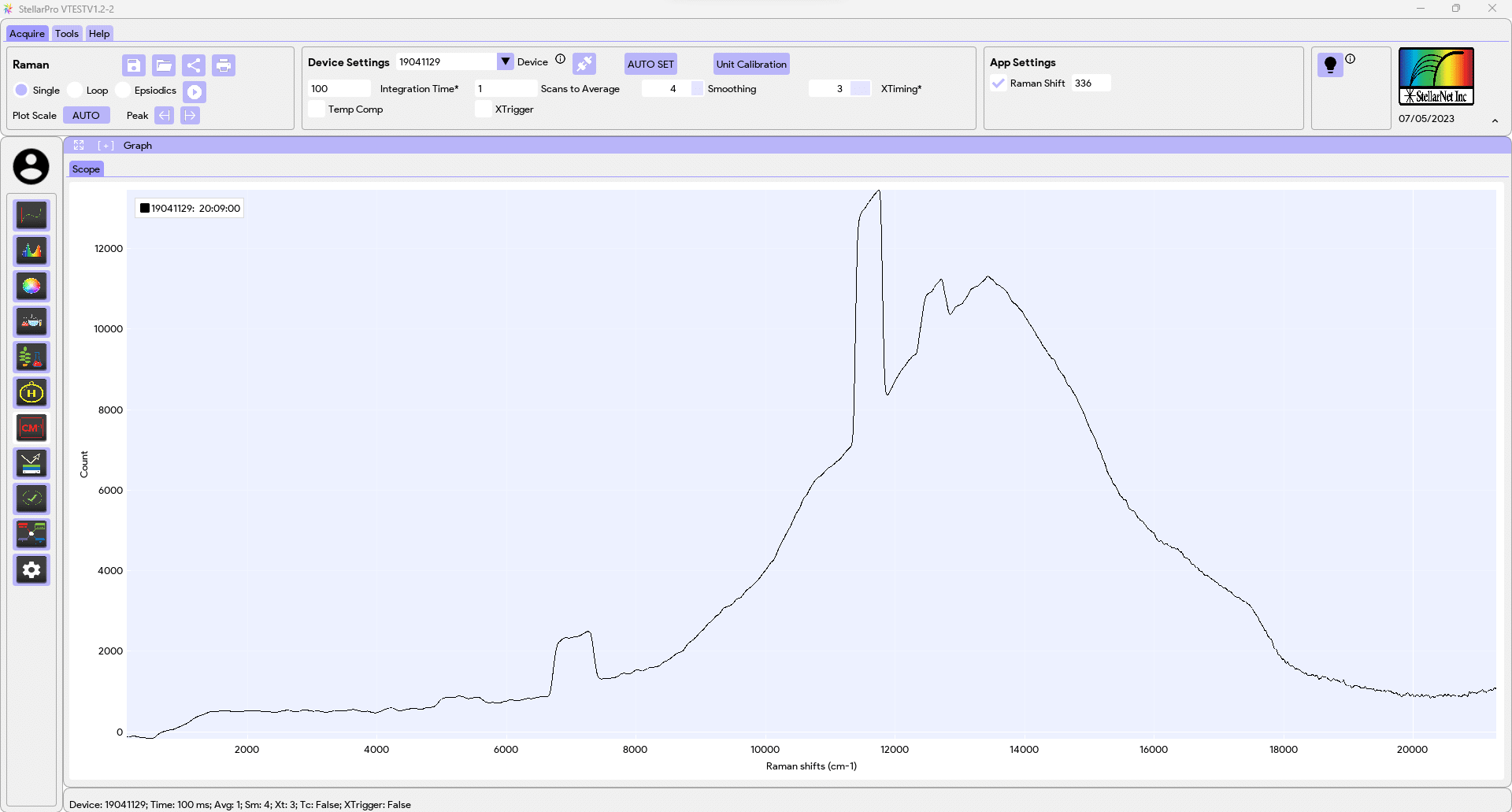1512x812 pixels.
Task: Uncheck the Raman Shift checkbox
Action: [999, 83]
